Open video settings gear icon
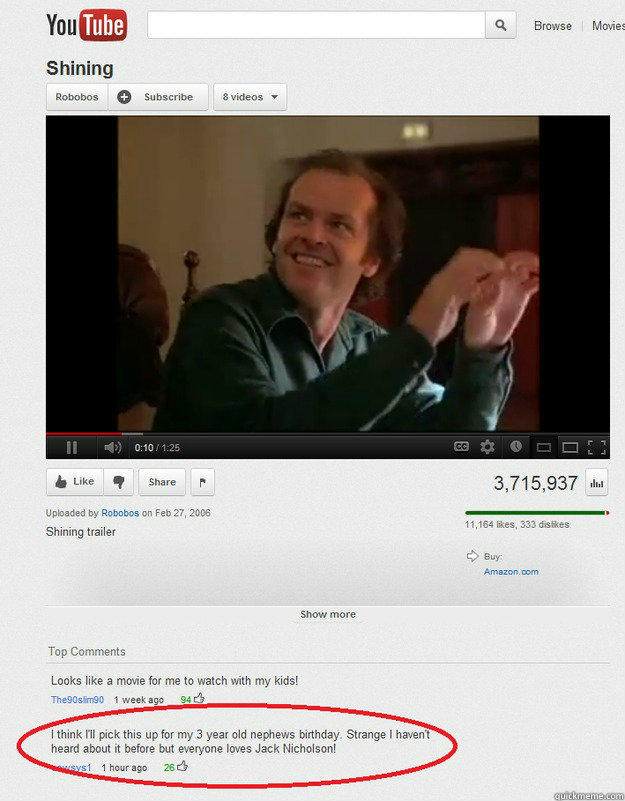 488,447
